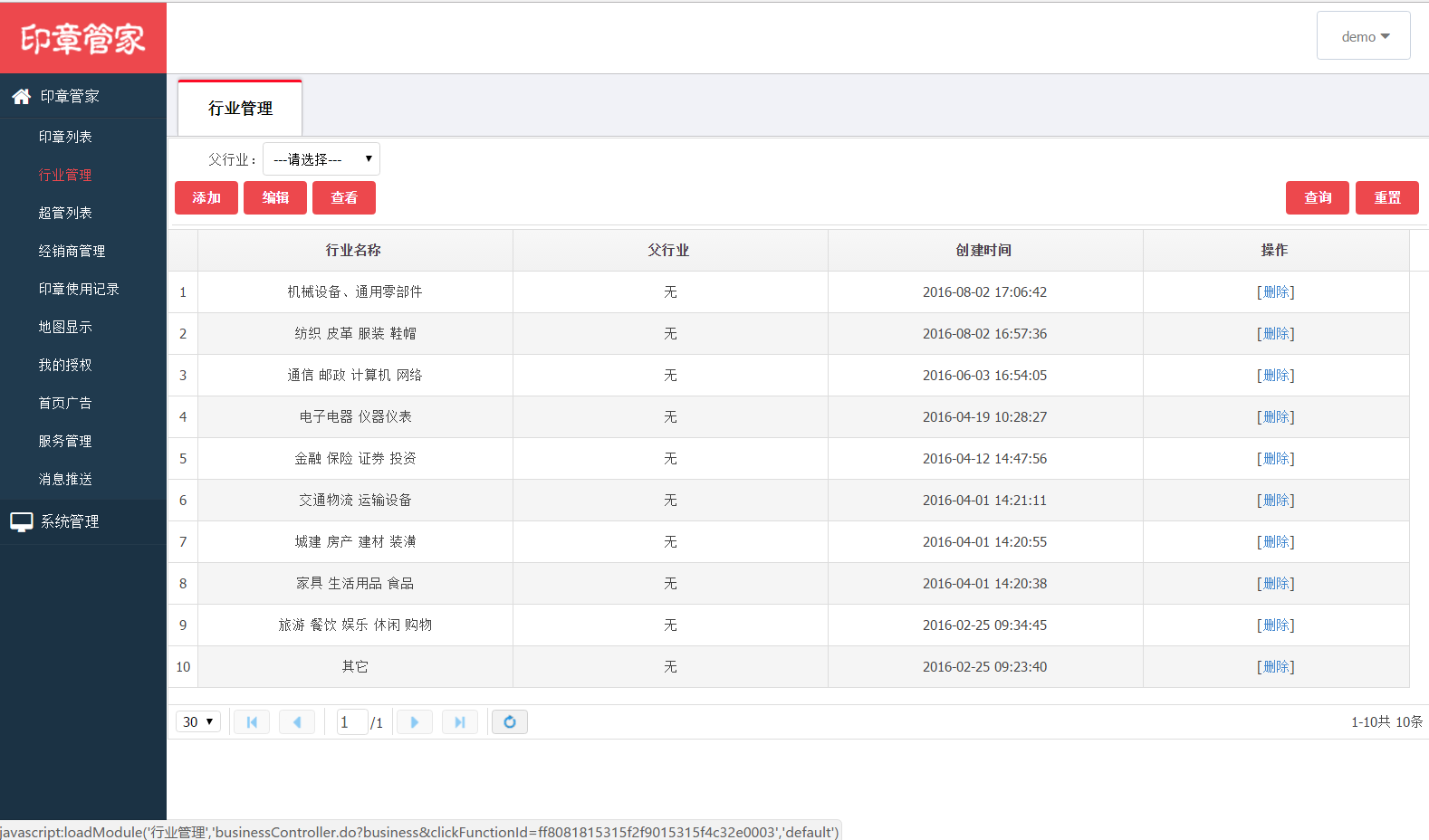Open 地图显示 menu item

[65, 327]
